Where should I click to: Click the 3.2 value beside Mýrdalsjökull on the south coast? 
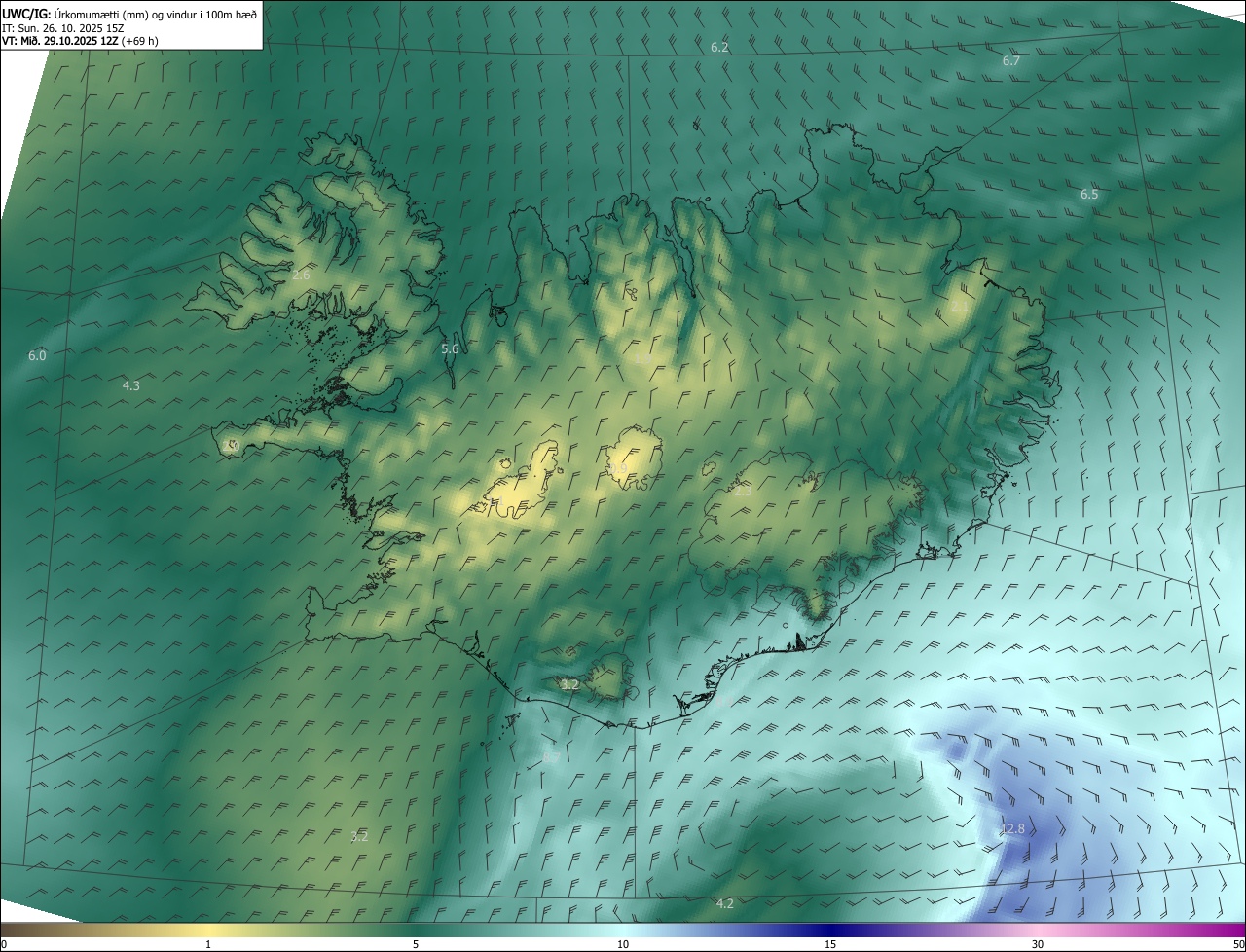point(570,684)
